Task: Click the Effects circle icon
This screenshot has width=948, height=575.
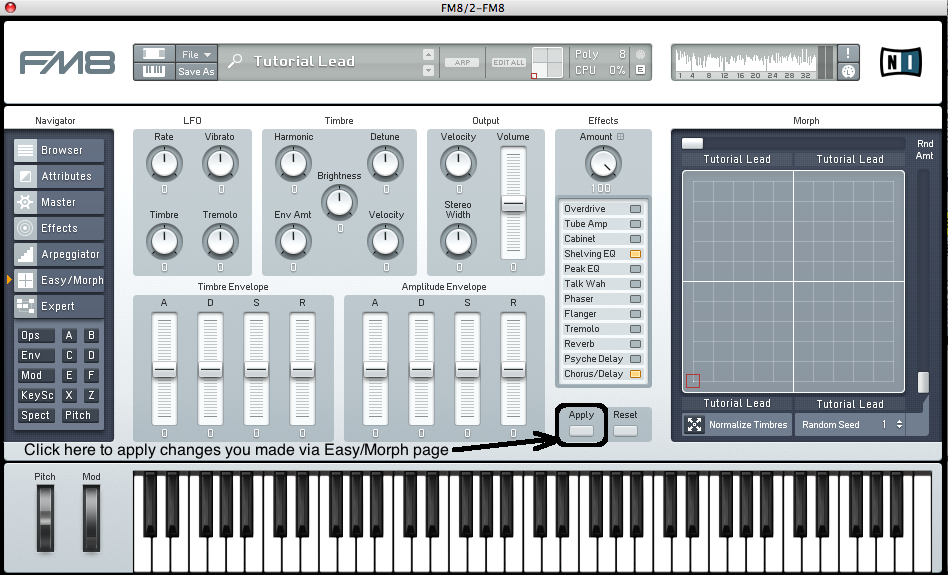Action: (25, 228)
